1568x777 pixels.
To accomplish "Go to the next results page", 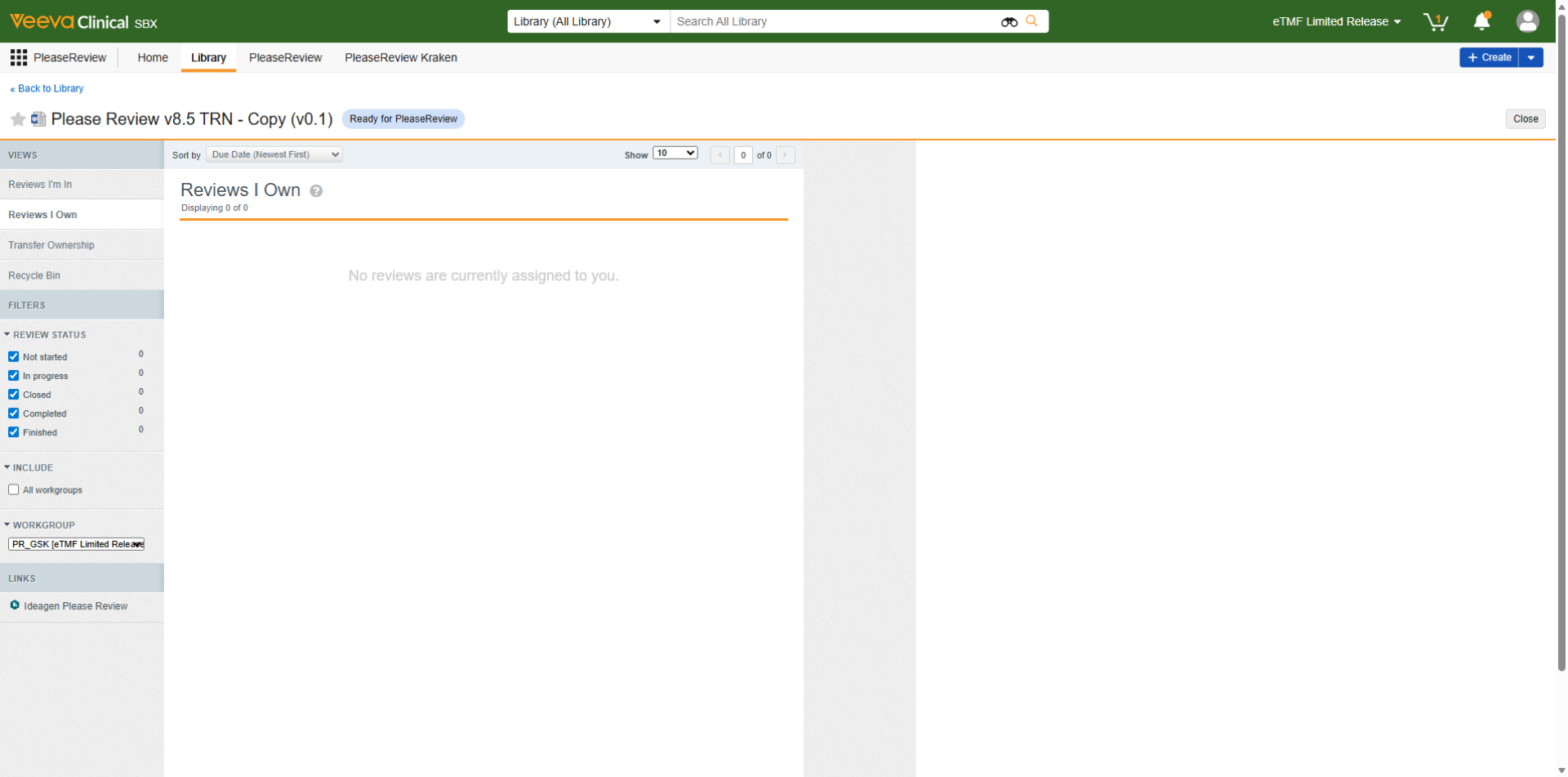I will pyautogui.click(x=786, y=155).
